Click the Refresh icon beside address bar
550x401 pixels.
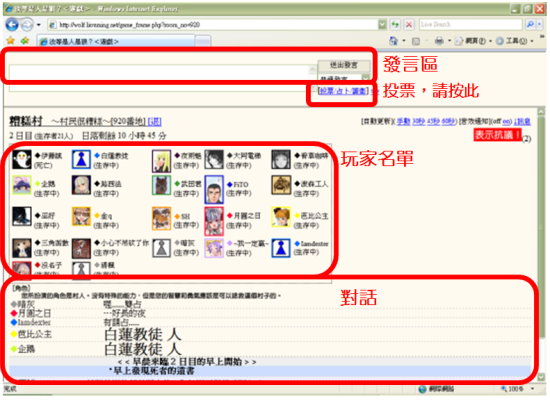[395, 25]
